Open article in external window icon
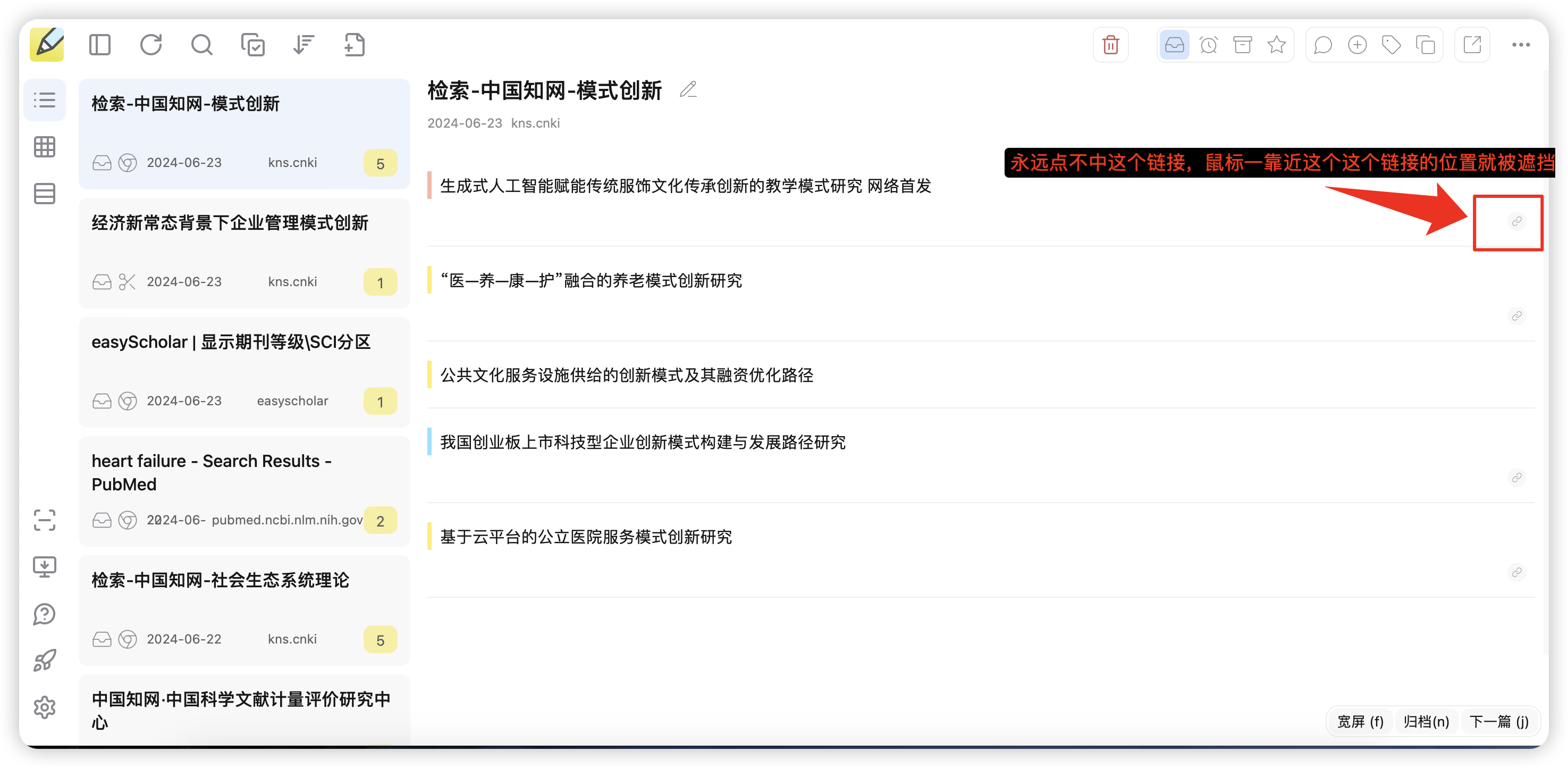1568x768 pixels. (x=1472, y=45)
